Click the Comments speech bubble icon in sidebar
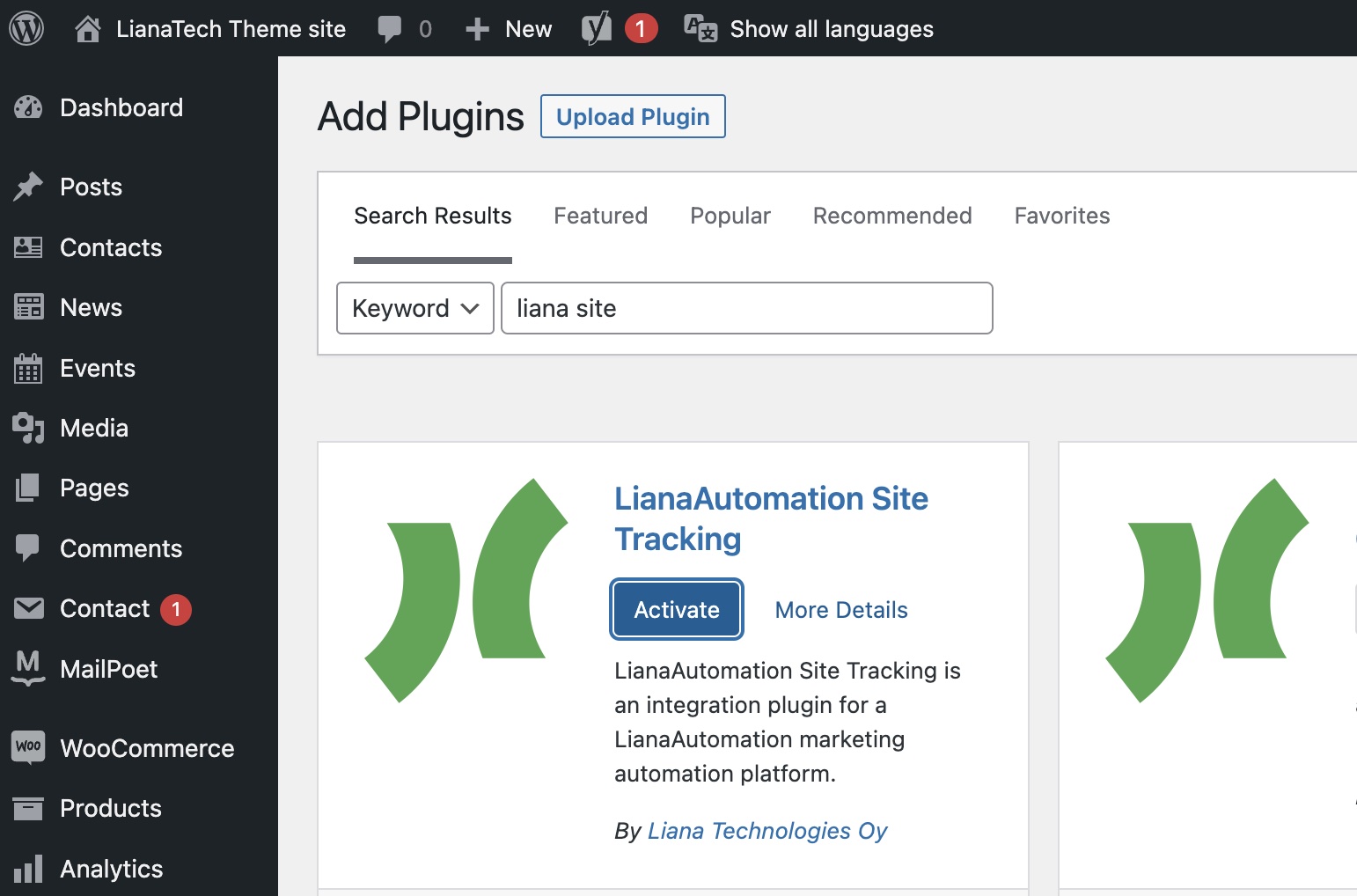Screen dimensions: 1357x896 pyautogui.click(x=28, y=548)
